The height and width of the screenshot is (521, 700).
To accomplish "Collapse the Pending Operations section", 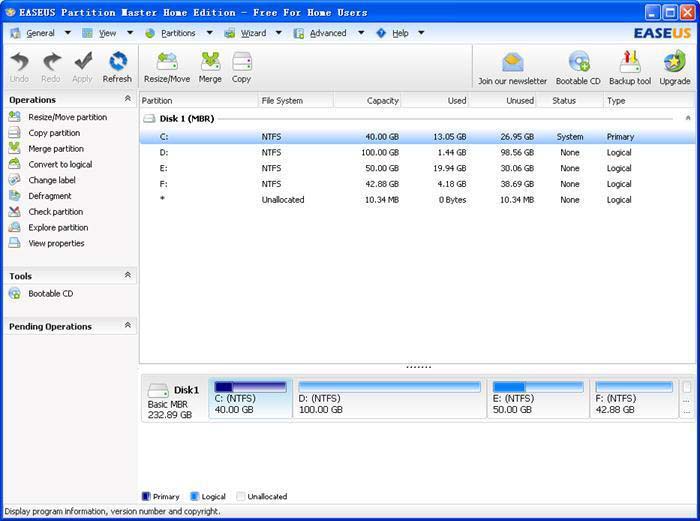I will point(127,325).
